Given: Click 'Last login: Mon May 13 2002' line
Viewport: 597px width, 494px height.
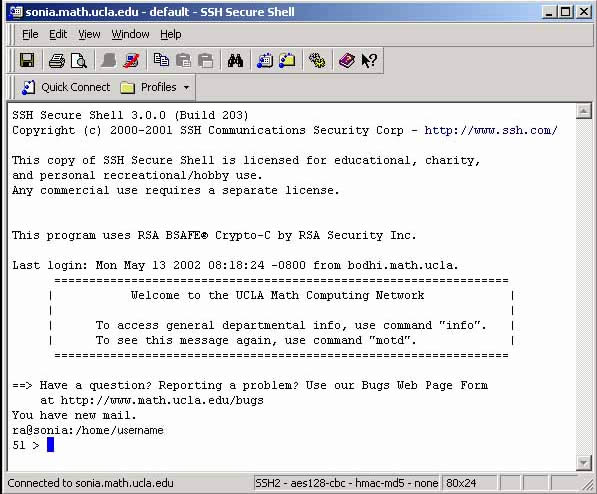Looking at the screenshot, I should (235, 265).
